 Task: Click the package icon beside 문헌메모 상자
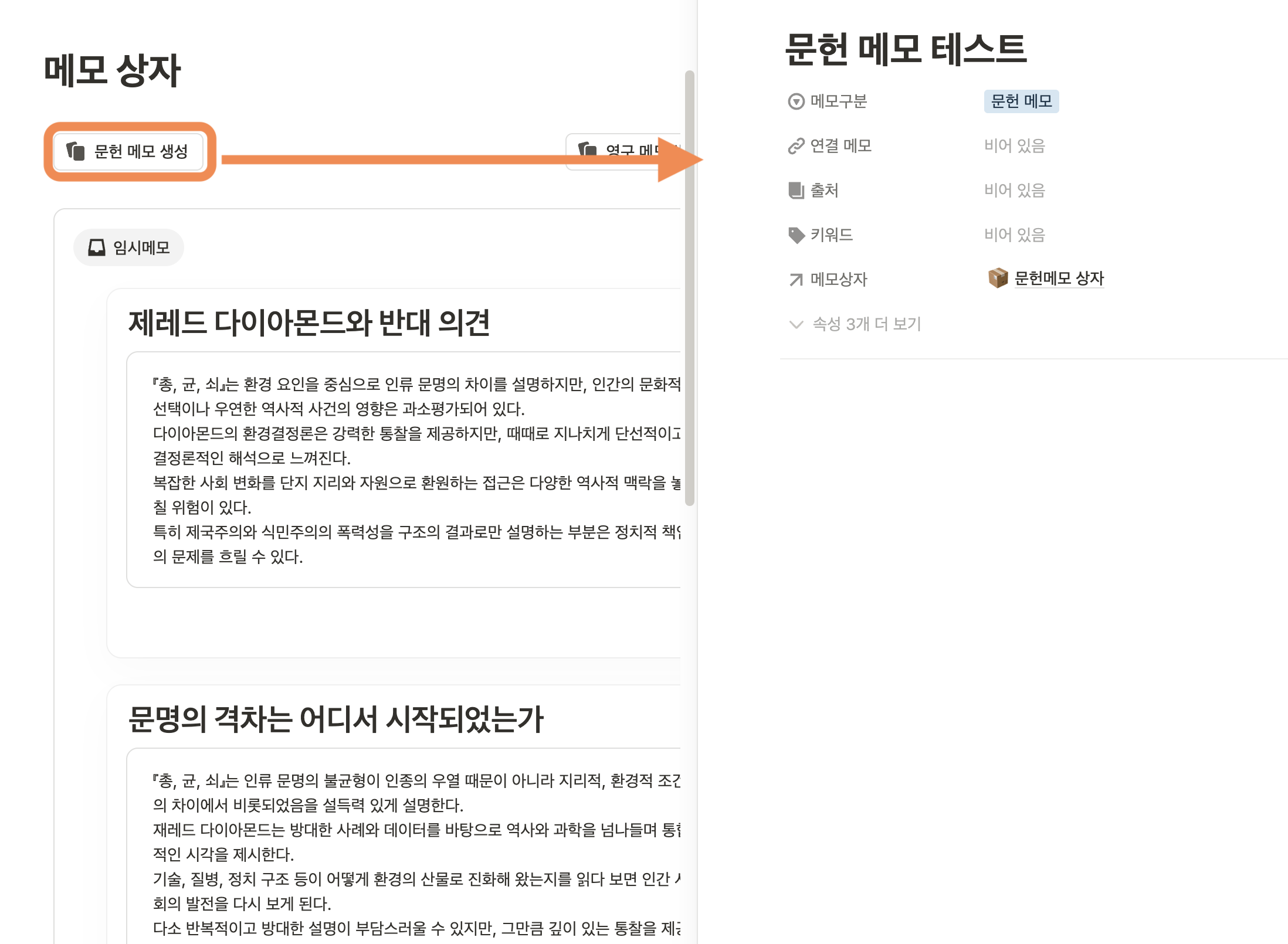click(997, 278)
